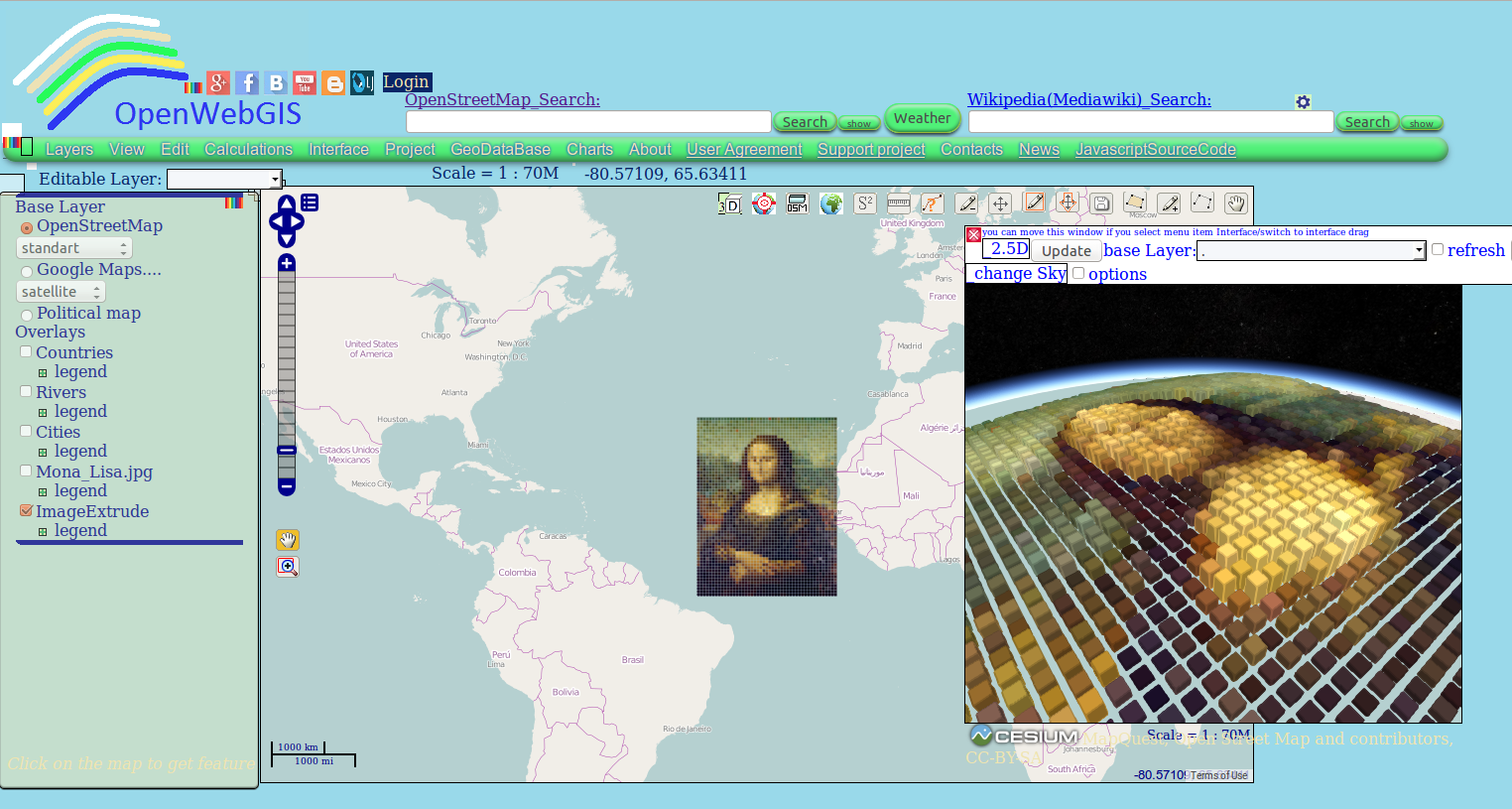Screen dimensions: 1512x809
Task: Click the Africa globe toolbar icon
Action: [831, 203]
